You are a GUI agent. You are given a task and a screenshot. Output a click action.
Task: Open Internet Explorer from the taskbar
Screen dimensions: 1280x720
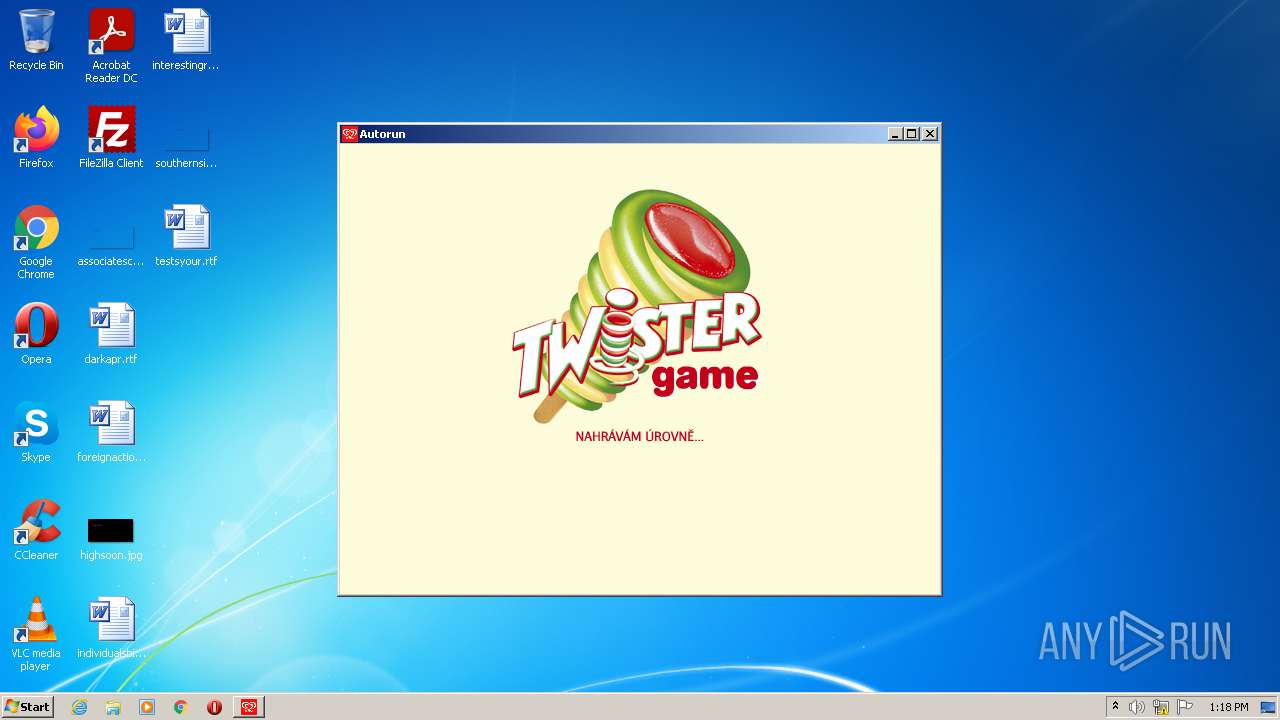pyautogui.click(x=79, y=707)
